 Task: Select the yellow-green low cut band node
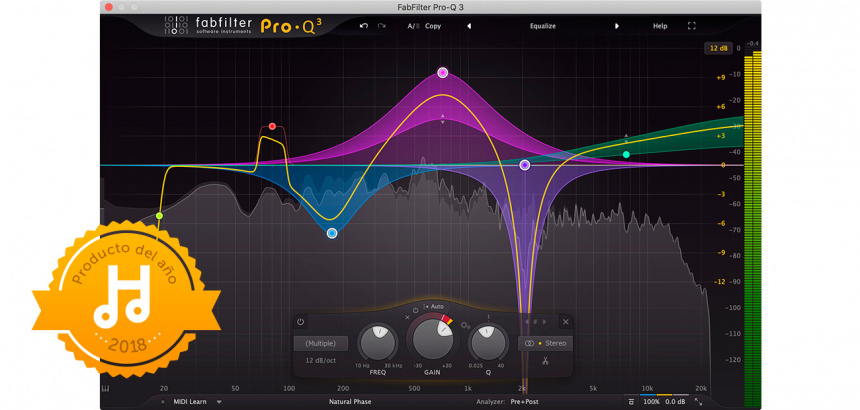(159, 216)
